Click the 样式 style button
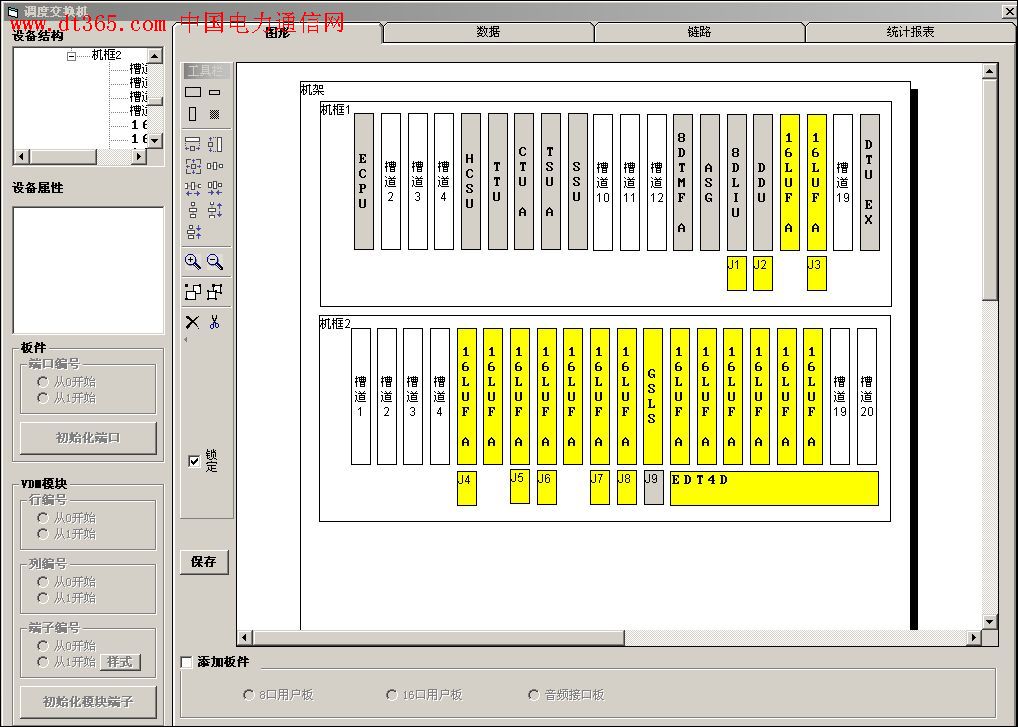Viewport: 1018px width, 727px height. [120, 662]
